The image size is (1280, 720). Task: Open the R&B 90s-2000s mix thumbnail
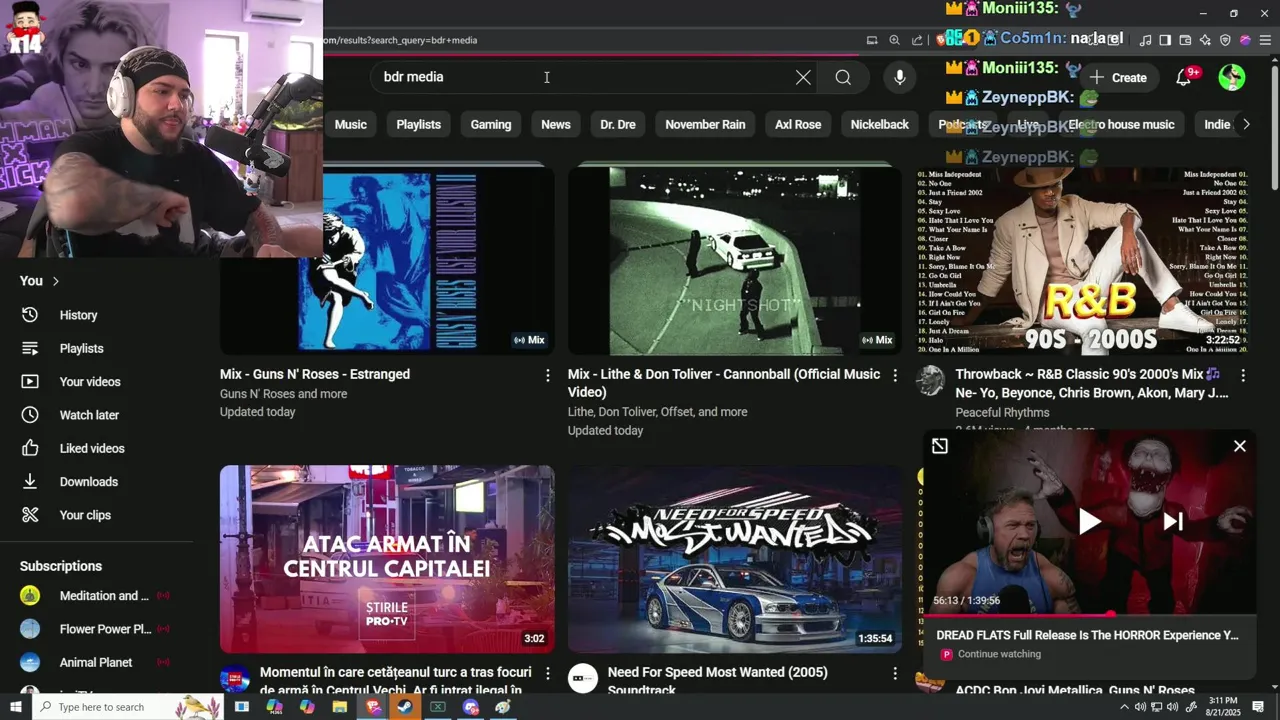point(1083,260)
